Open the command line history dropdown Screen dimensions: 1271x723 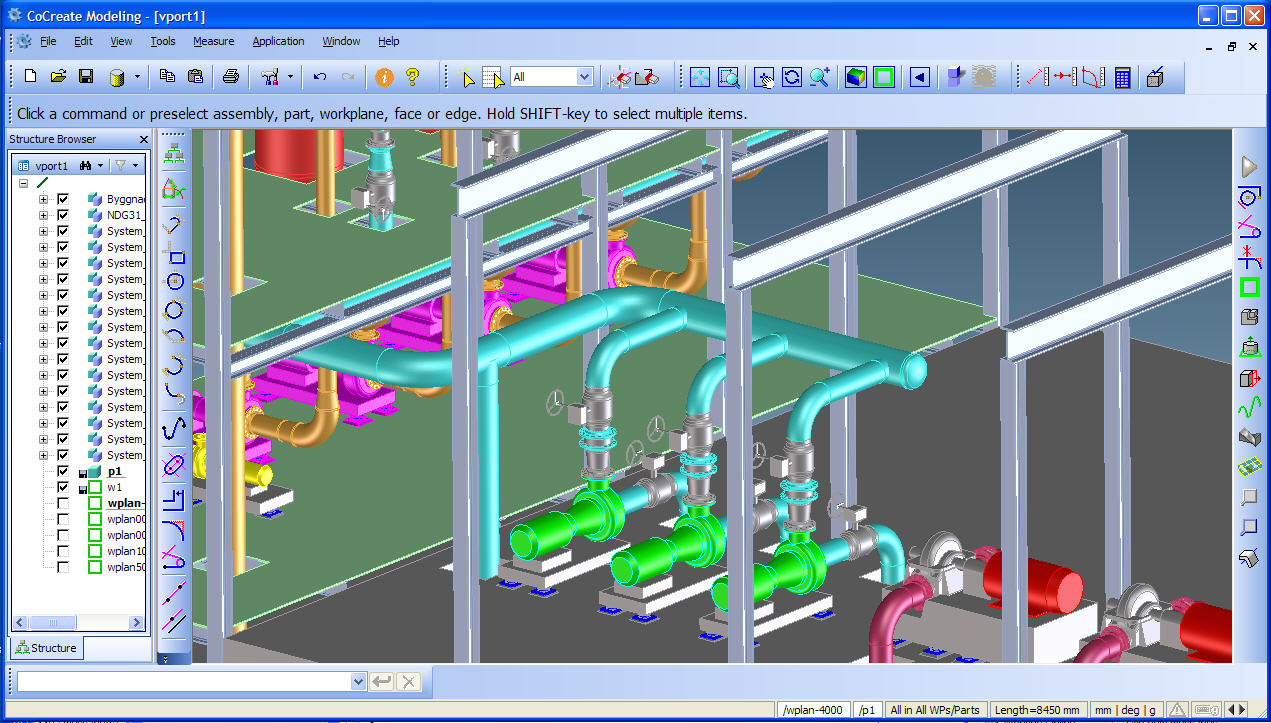tap(359, 681)
